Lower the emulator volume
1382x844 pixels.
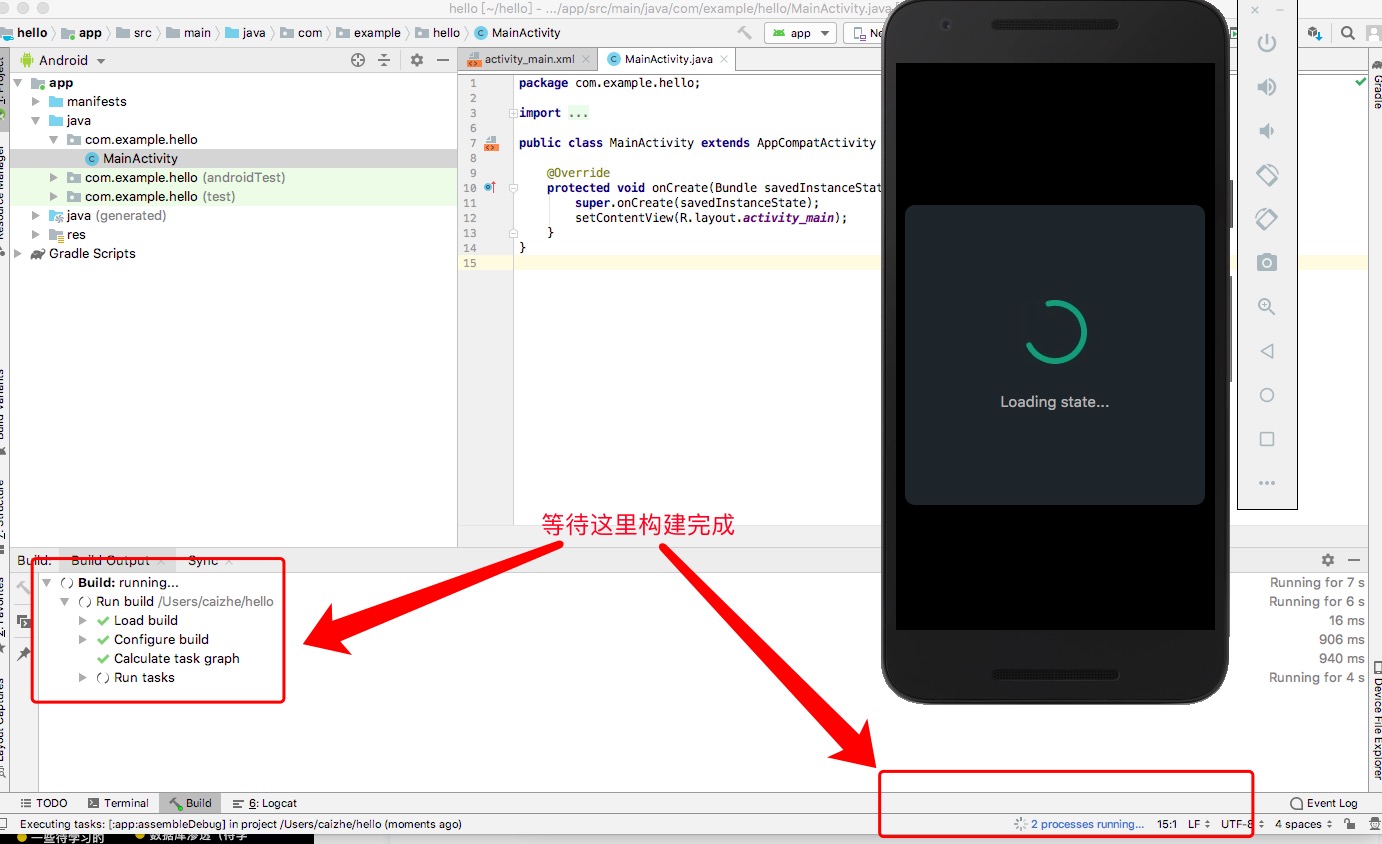(x=1266, y=131)
